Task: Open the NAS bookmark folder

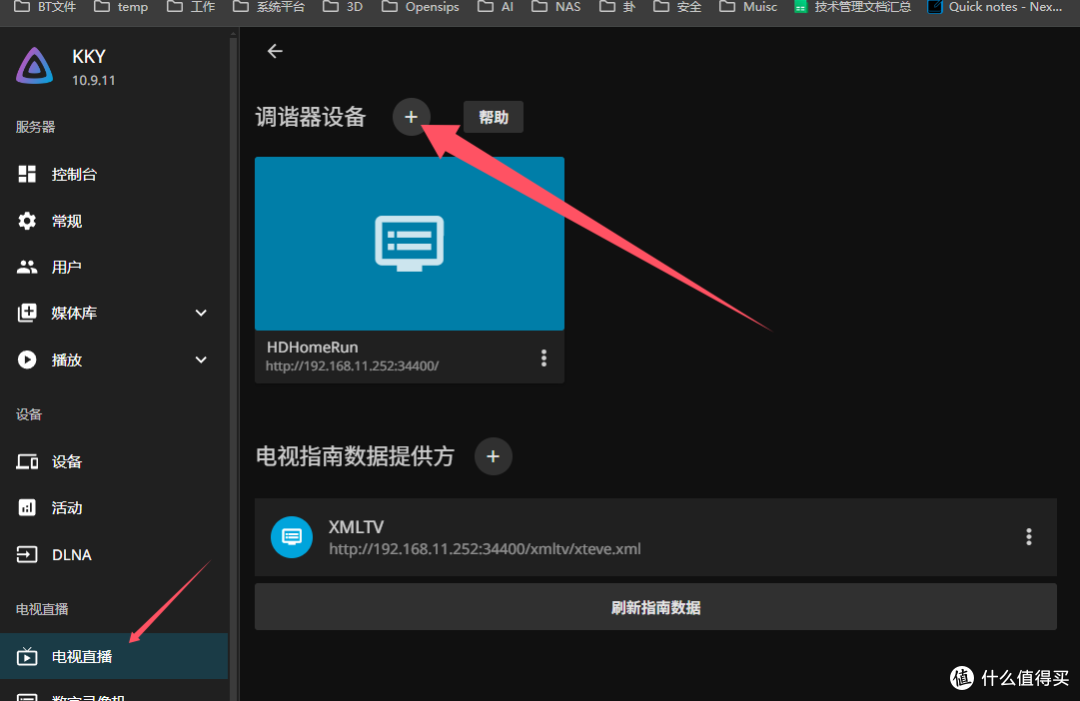Action: tap(557, 7)
